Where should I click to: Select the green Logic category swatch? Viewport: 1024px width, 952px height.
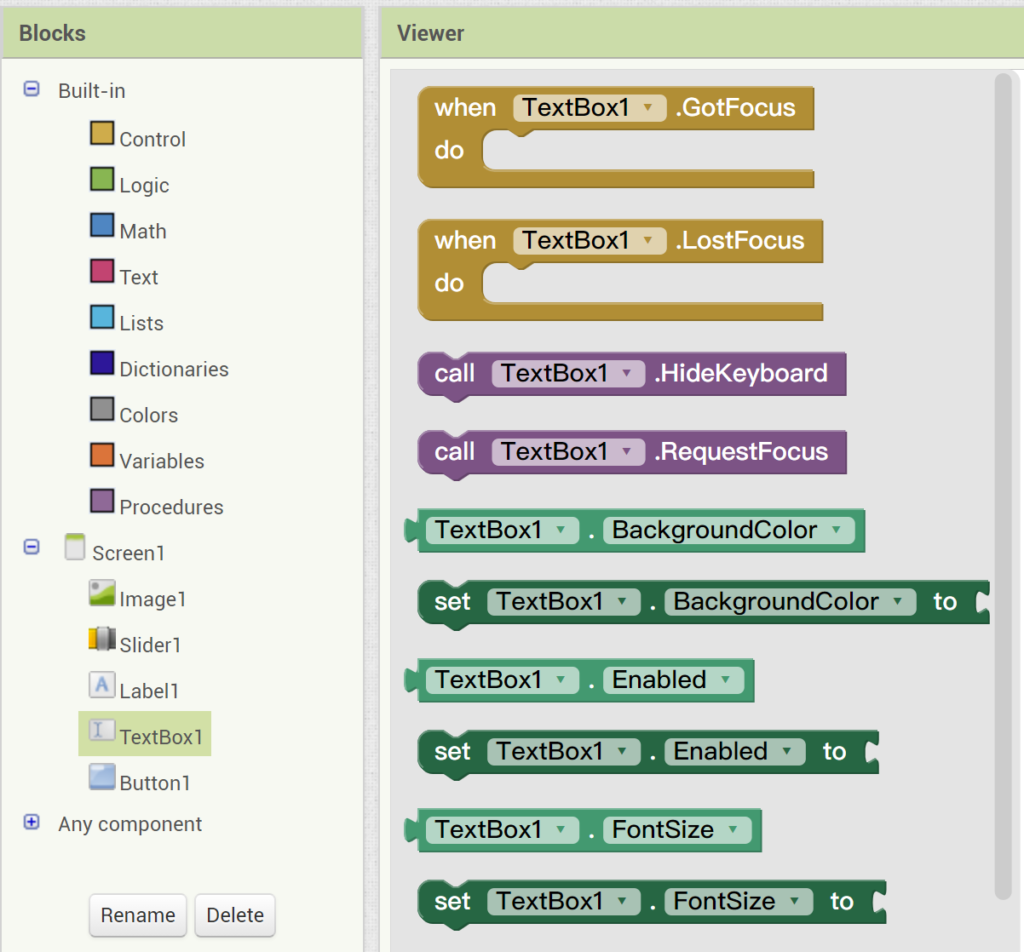click(x=102, y=180)
